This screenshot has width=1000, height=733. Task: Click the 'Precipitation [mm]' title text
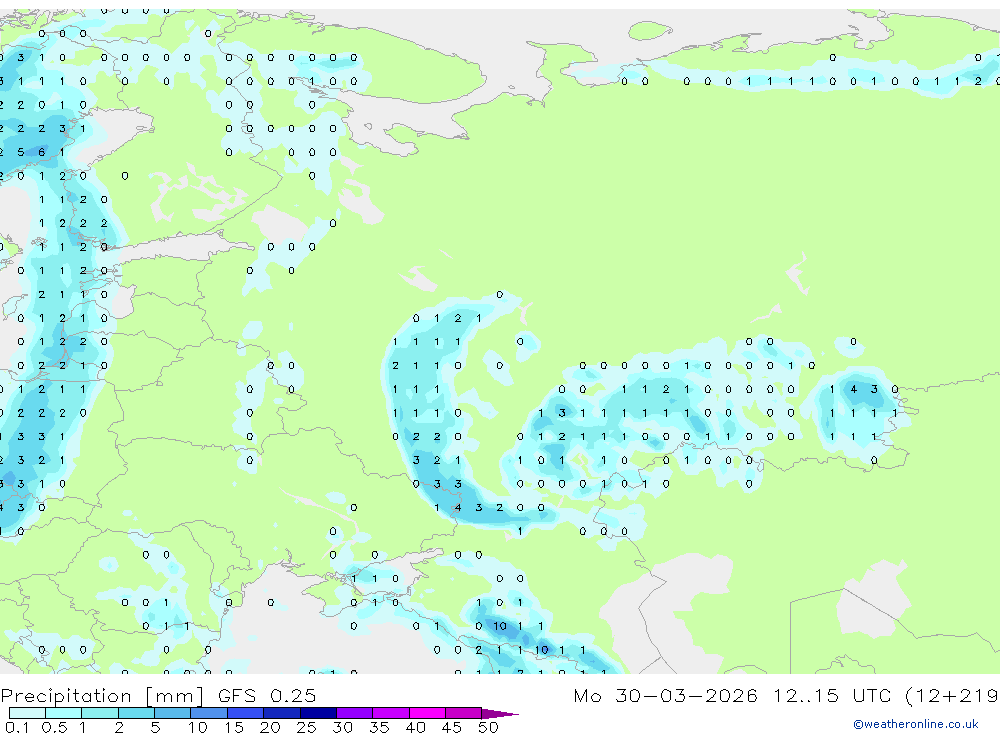102,696
